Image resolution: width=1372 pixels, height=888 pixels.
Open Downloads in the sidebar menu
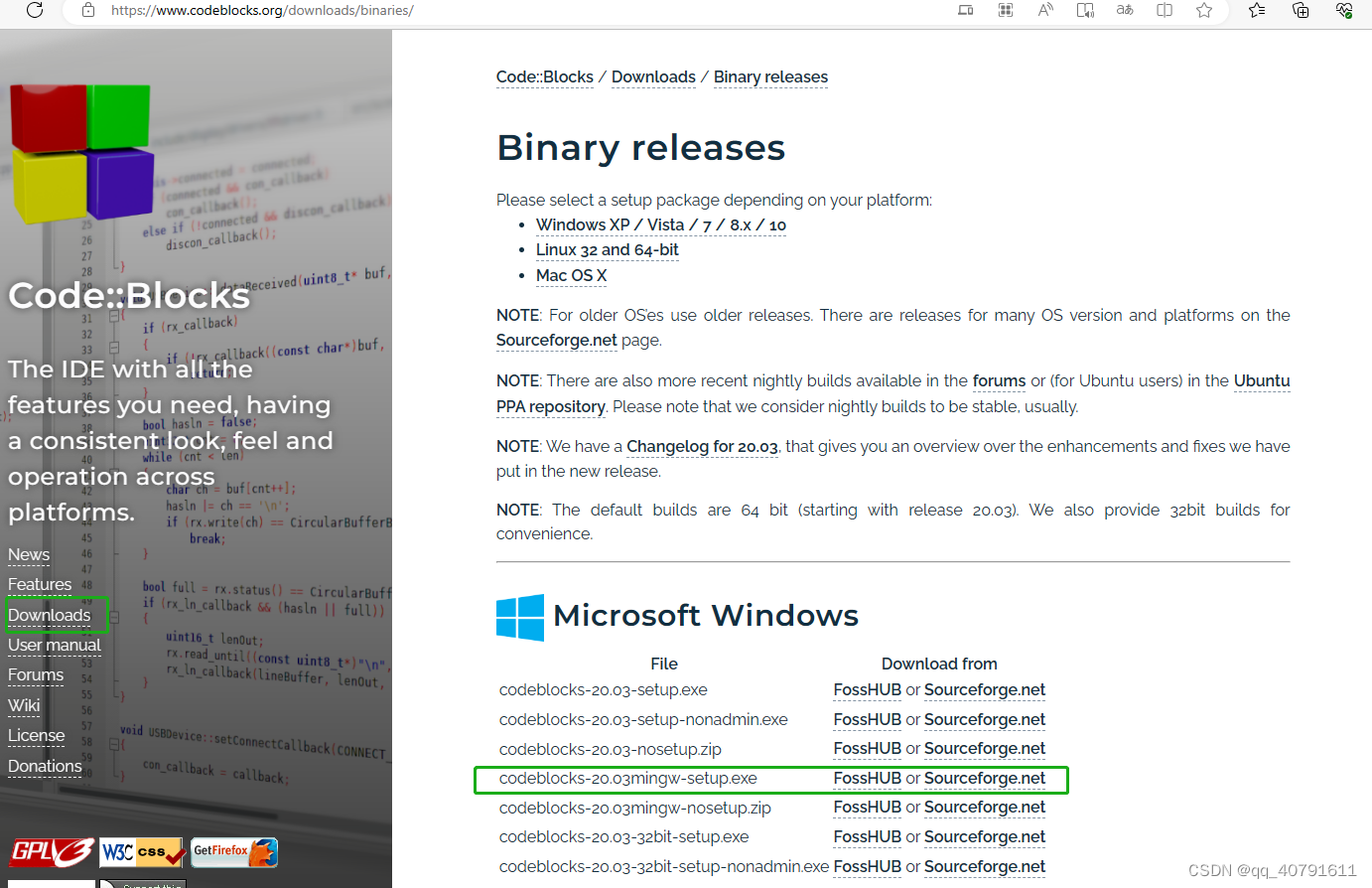coord(50,615)
